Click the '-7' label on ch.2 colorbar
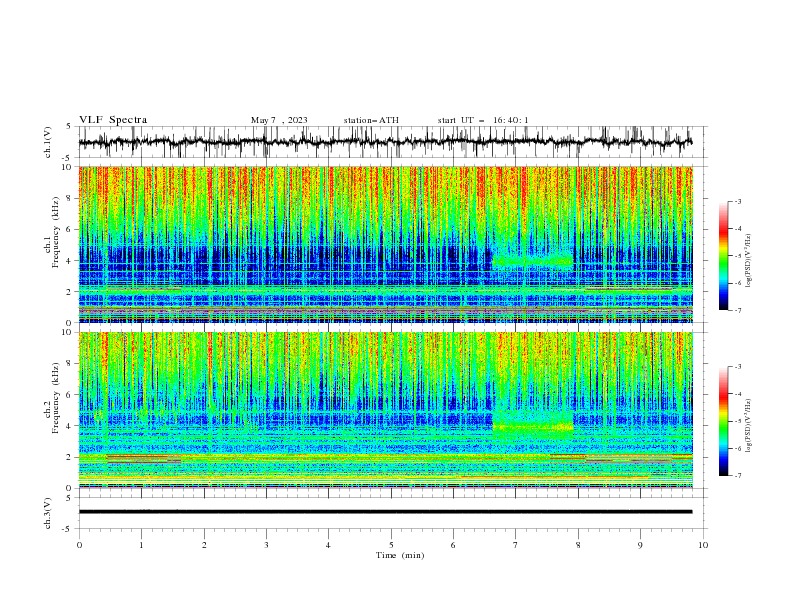Viewport: 792px width, 612px height. 737,476
